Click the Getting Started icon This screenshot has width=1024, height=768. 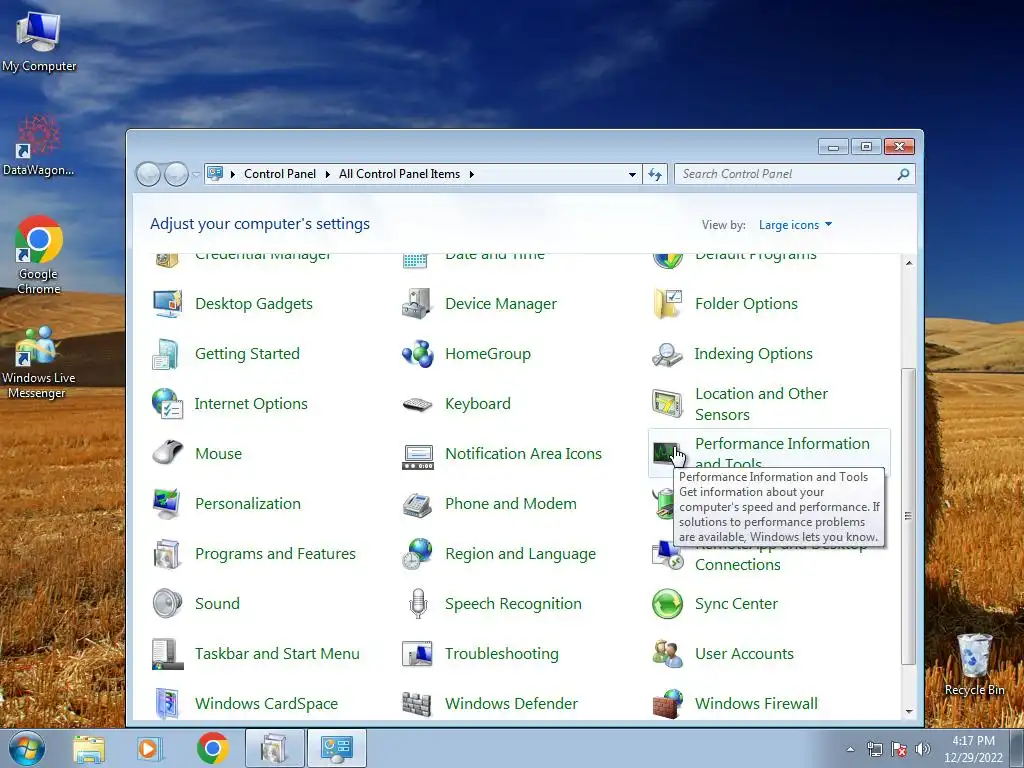167,354
